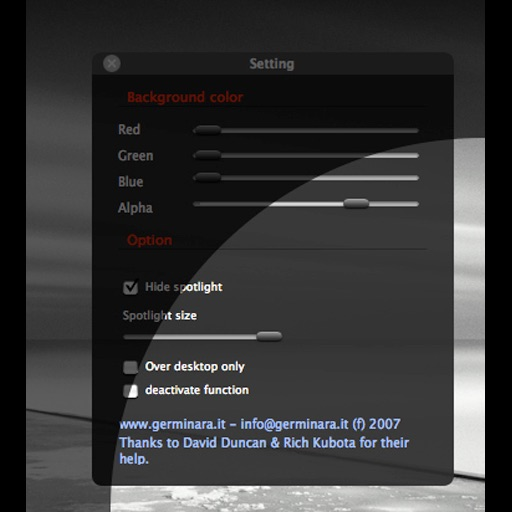Open the www.germinara.it credits link

[x=173, y=424]
